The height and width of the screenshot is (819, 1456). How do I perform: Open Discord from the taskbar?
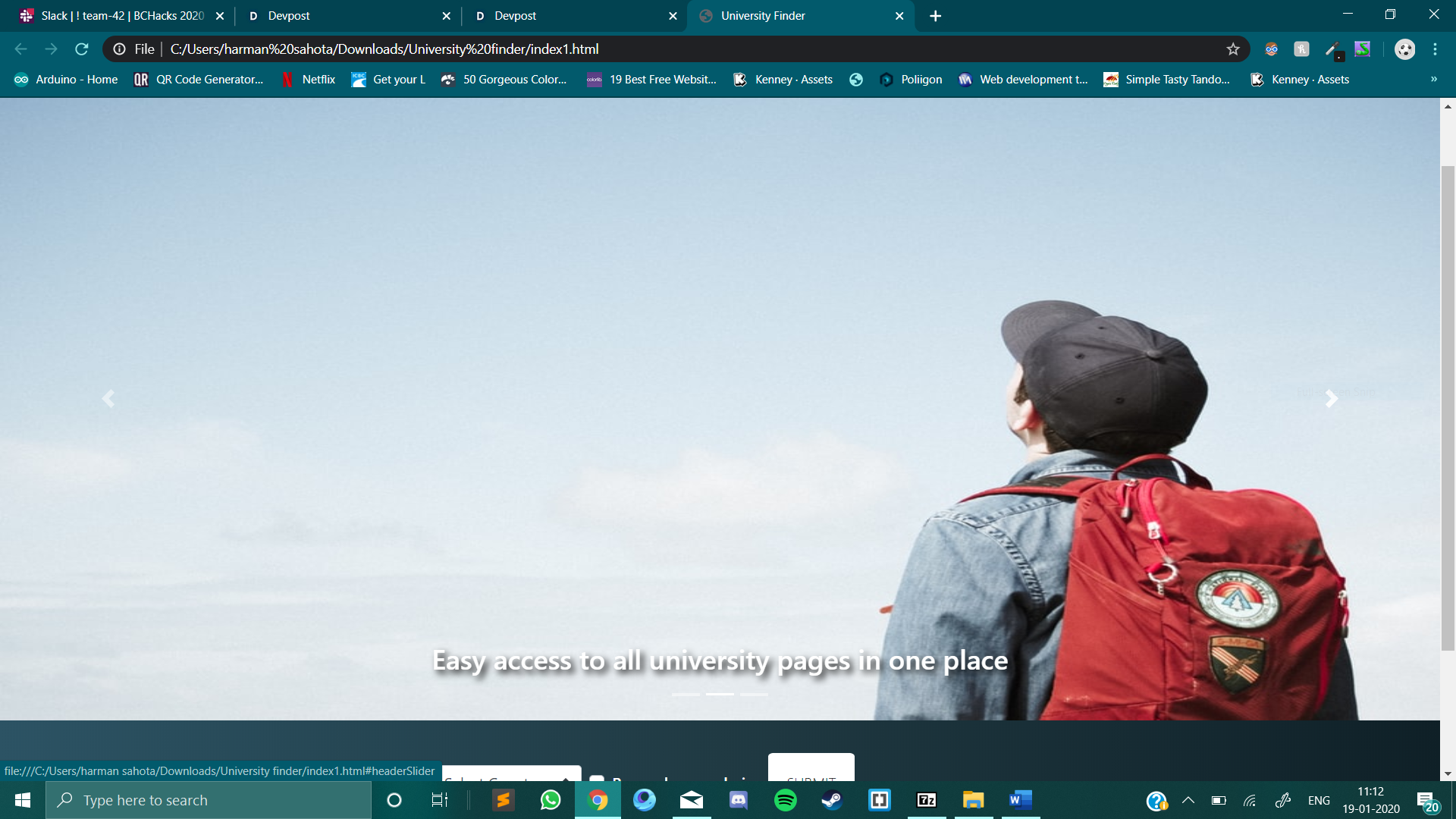coord(738,800)
